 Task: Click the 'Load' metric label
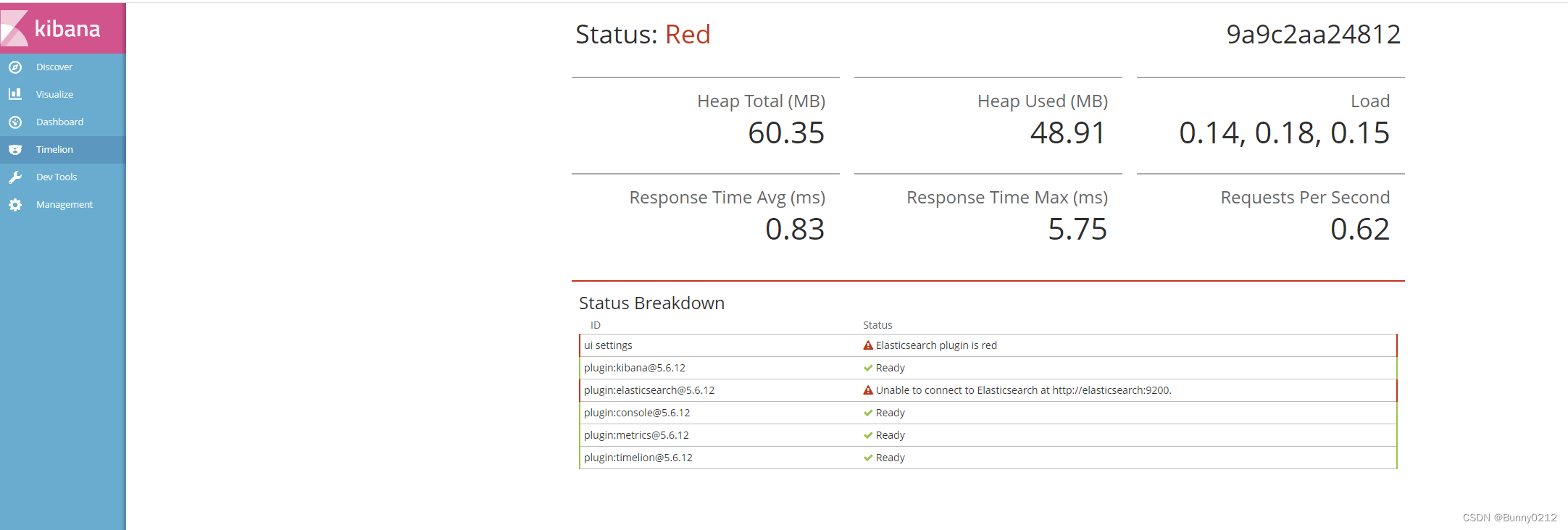point(1370,101)
